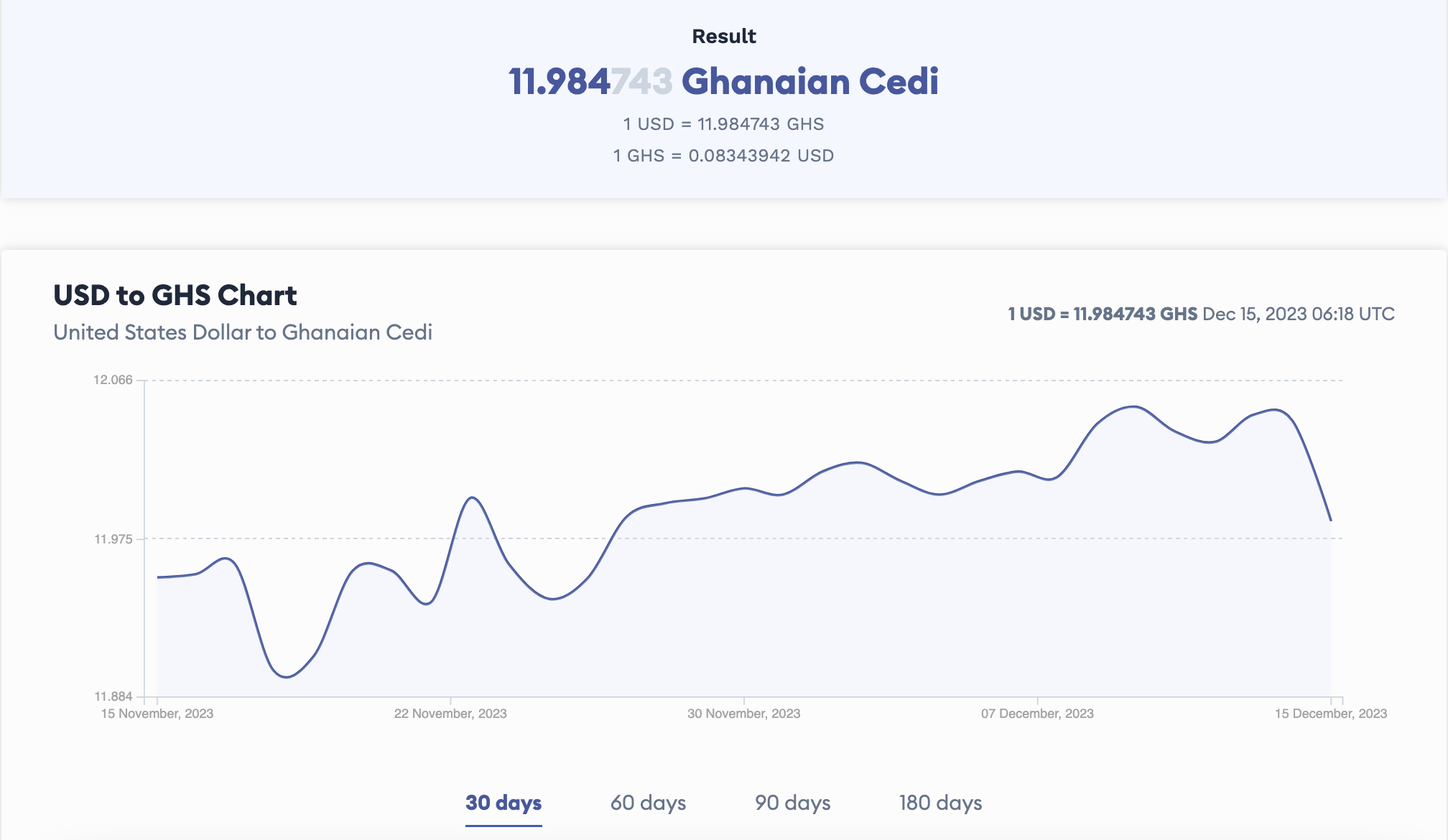
Task: Click the rate text '1 USD = 11.984743 GHS'
Action: 723,123
